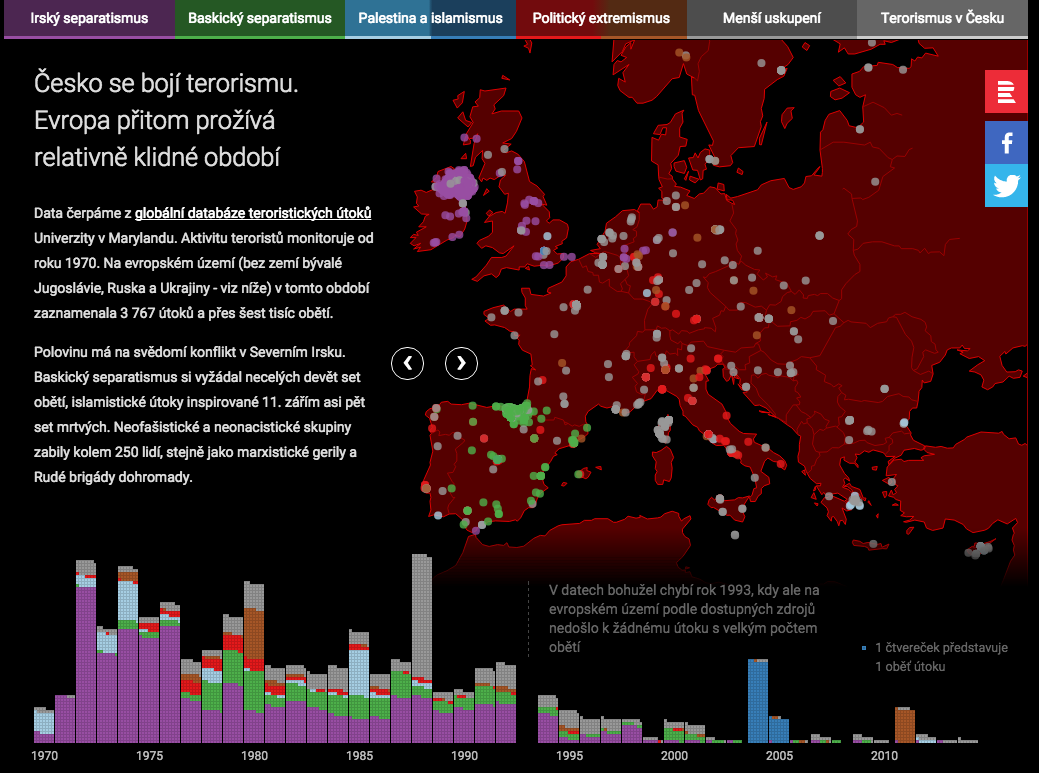Open the Politický extremismus tab
Image resolution: width=1039 pixels, height=773 pixels.
click(601, 19)
